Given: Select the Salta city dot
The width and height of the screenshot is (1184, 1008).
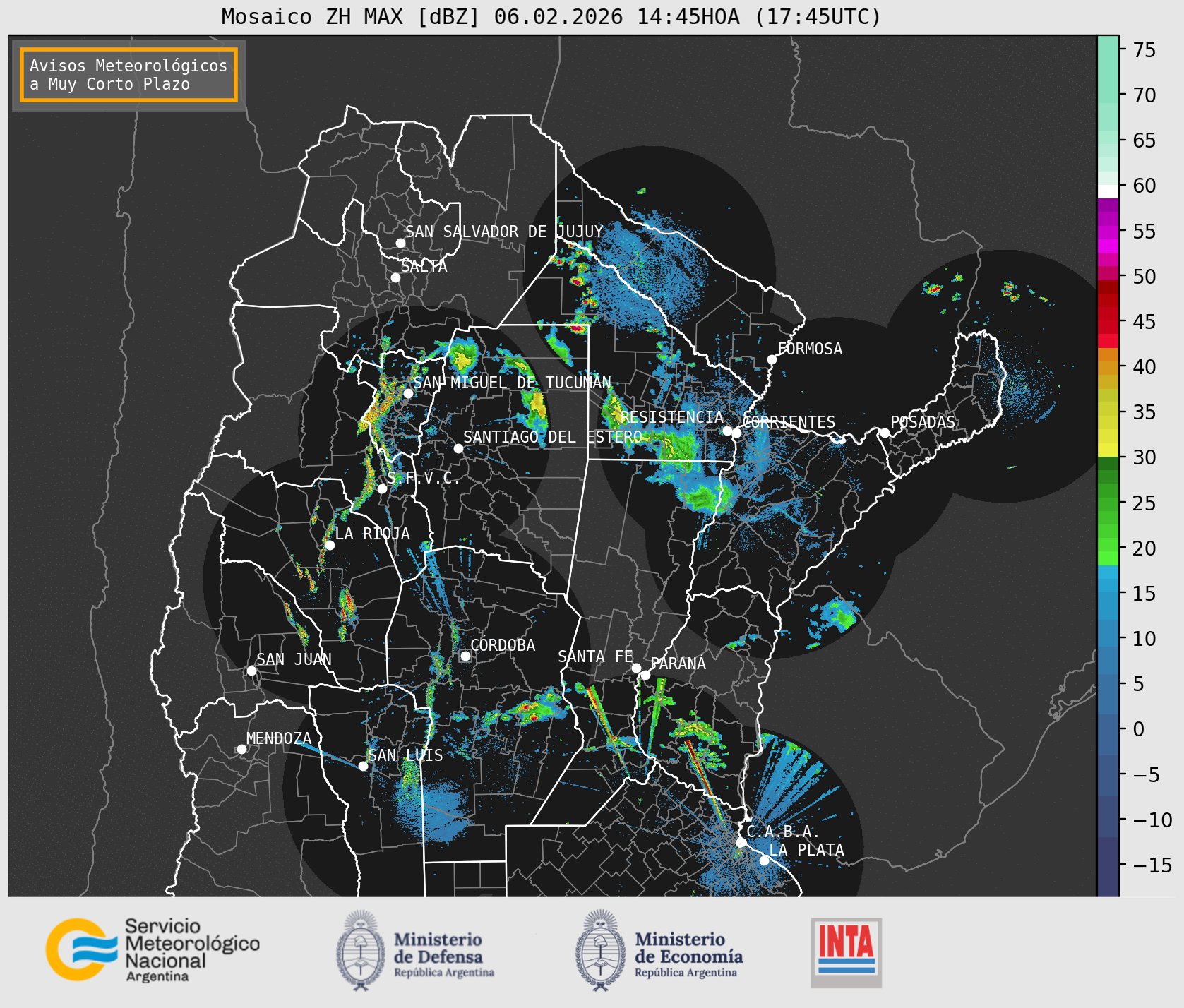Looking at the screenshot, I should pos(396,277).
